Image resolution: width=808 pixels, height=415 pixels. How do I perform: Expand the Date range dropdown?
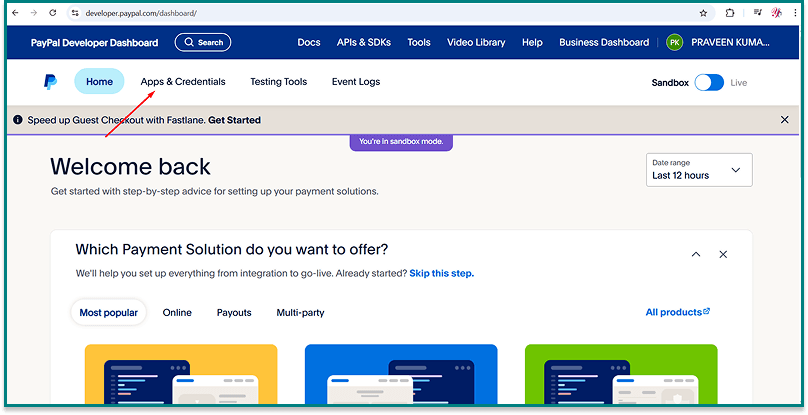[x=699, y=170]
